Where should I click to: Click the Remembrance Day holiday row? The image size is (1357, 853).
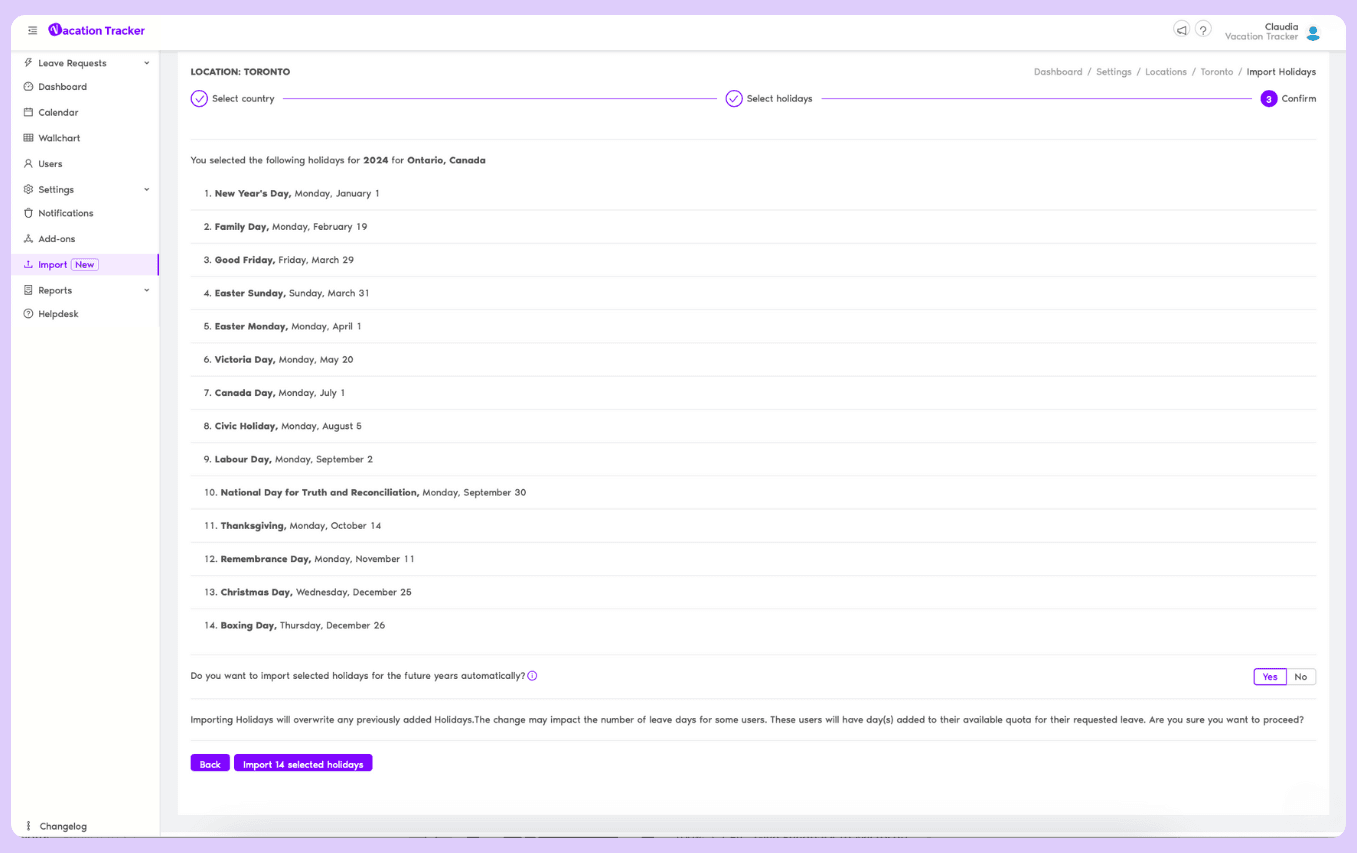coord(753,559)
